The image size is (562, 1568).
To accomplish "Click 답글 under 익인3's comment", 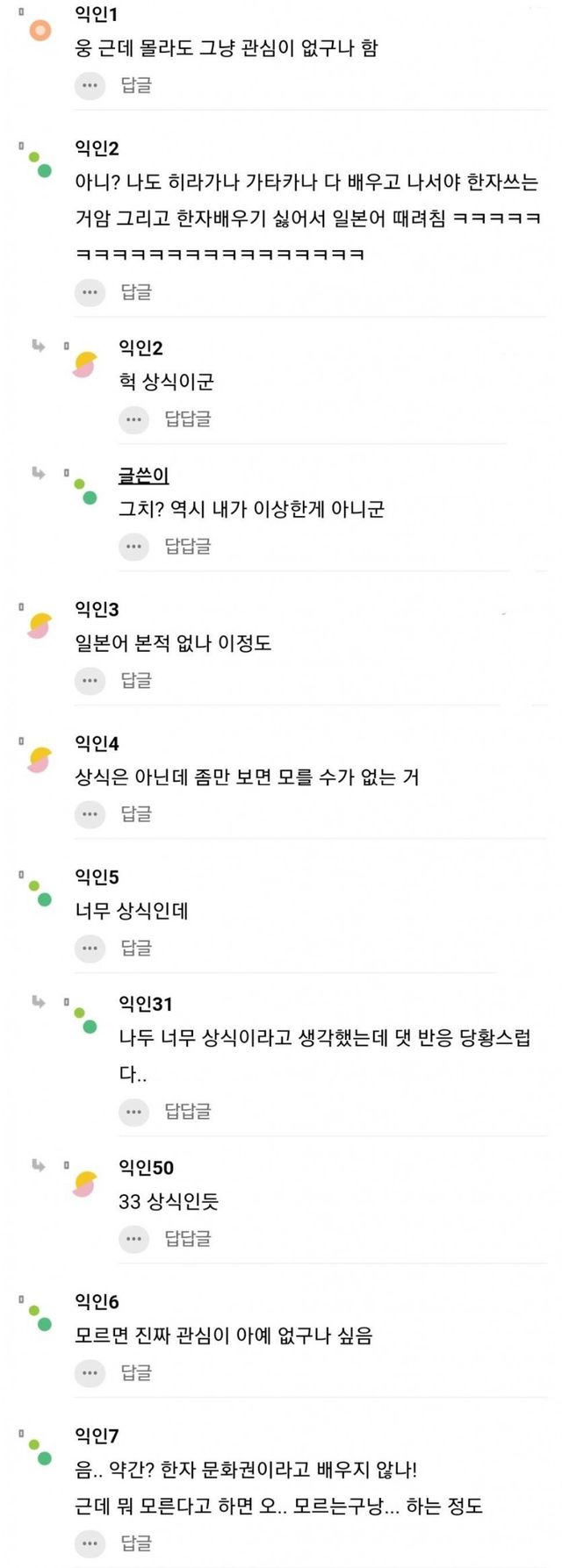I will [136, 680].
